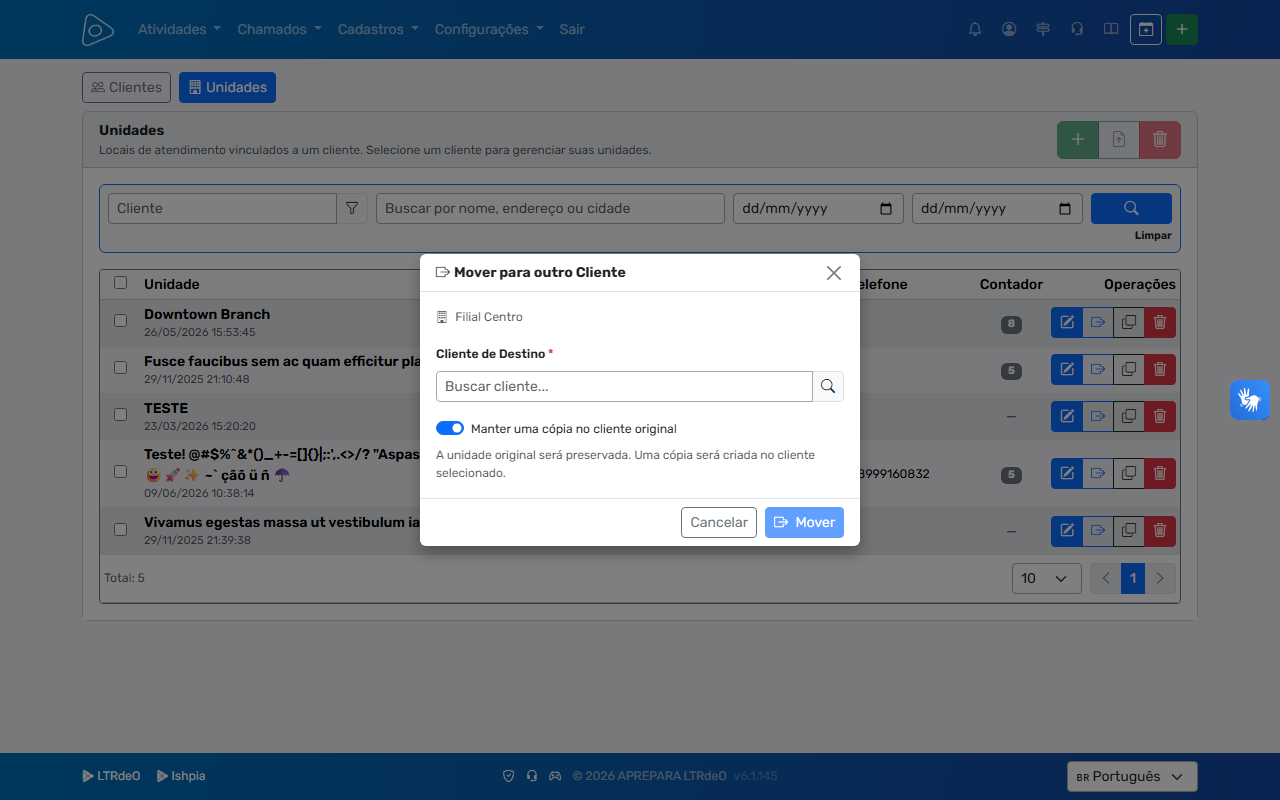Click the Contador column header
The width and height of the screenshot is (1280, 800).
pos(1011,284)
